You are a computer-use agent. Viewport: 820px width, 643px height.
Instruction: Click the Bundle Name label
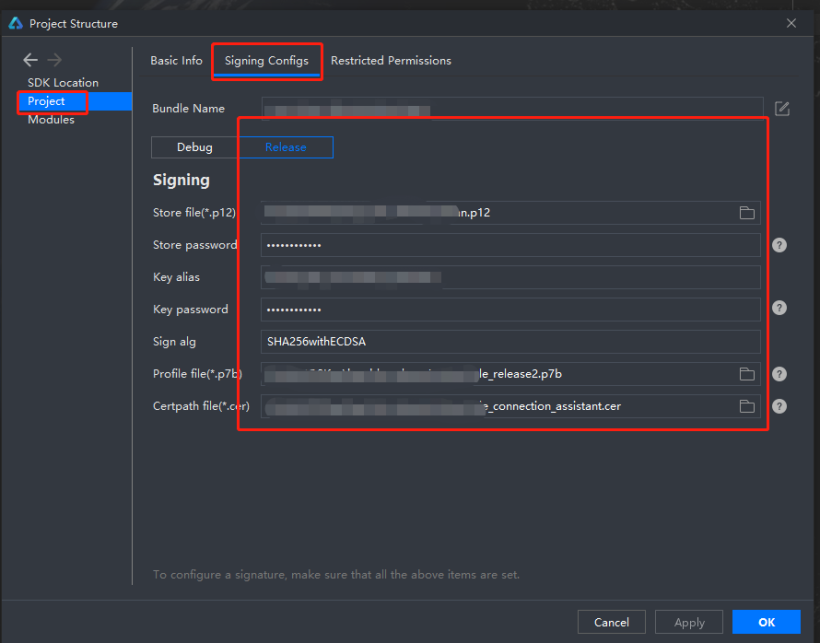coord(188,109)
